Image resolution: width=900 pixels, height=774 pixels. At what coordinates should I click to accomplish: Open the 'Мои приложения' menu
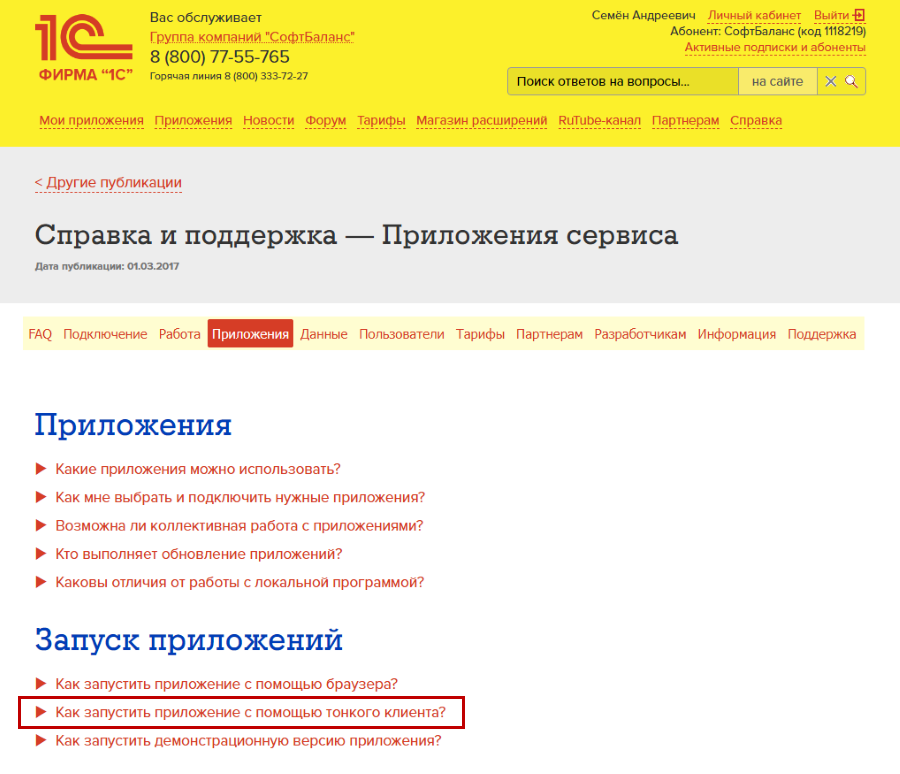(91, 121)
